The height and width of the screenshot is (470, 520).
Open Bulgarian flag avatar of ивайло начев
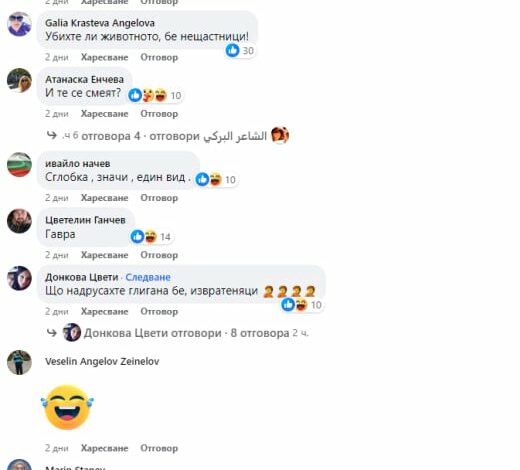19,165
